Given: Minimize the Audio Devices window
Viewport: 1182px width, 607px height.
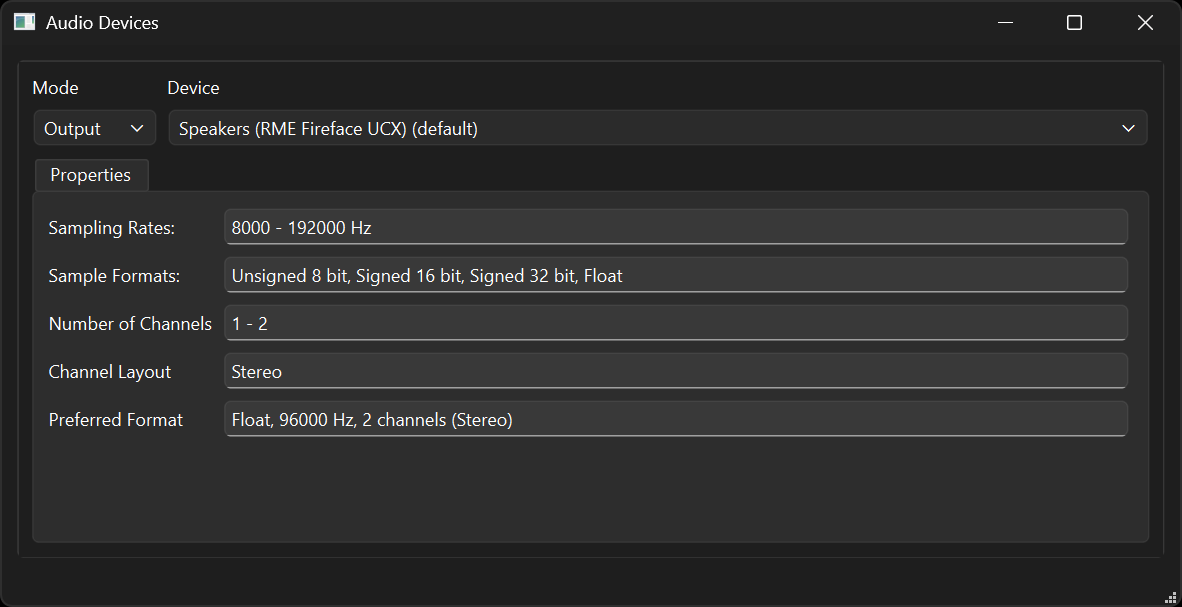Looking at the screenshot, I should coord(1004,22).
